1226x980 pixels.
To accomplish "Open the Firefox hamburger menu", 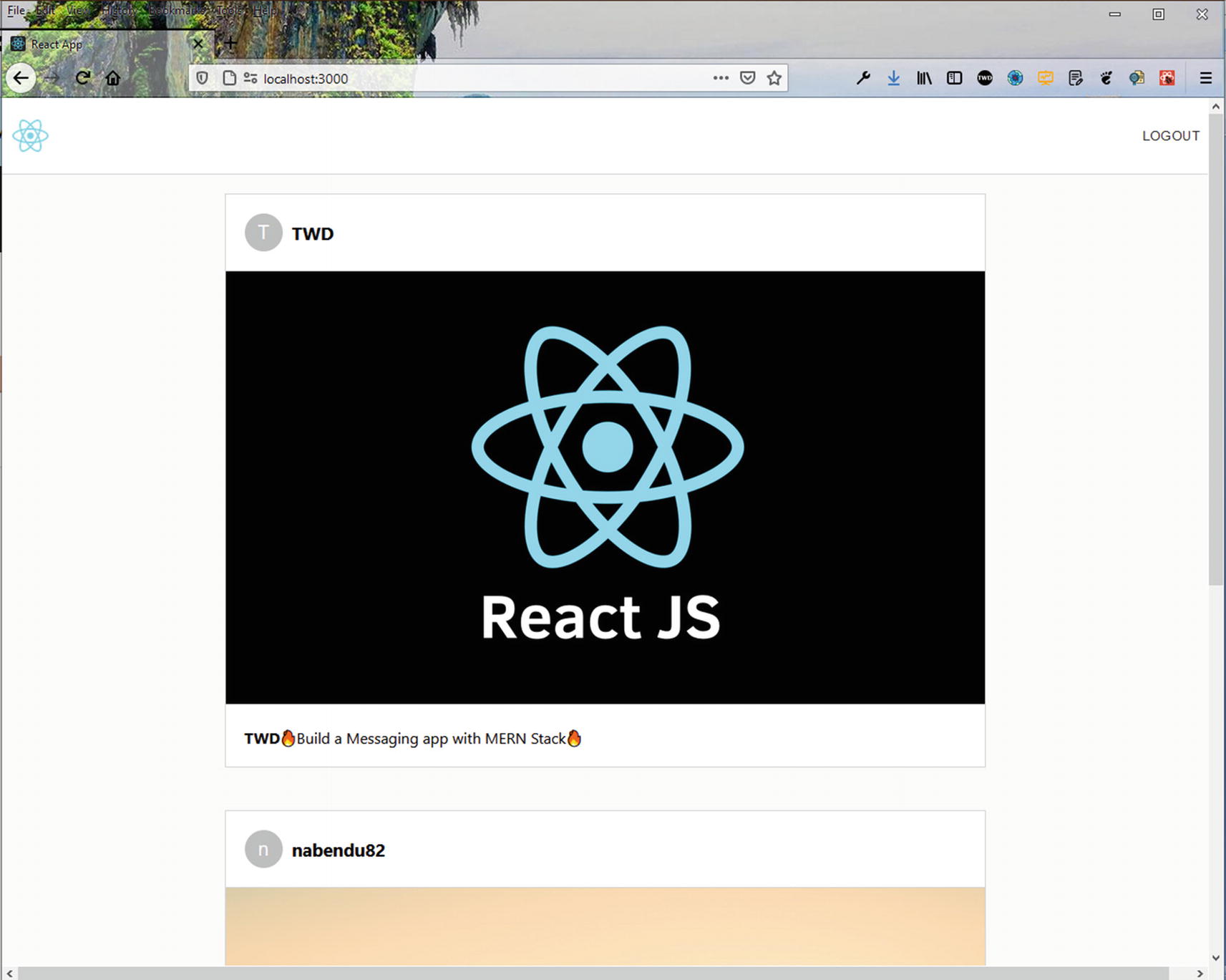I will (1206, 78).
